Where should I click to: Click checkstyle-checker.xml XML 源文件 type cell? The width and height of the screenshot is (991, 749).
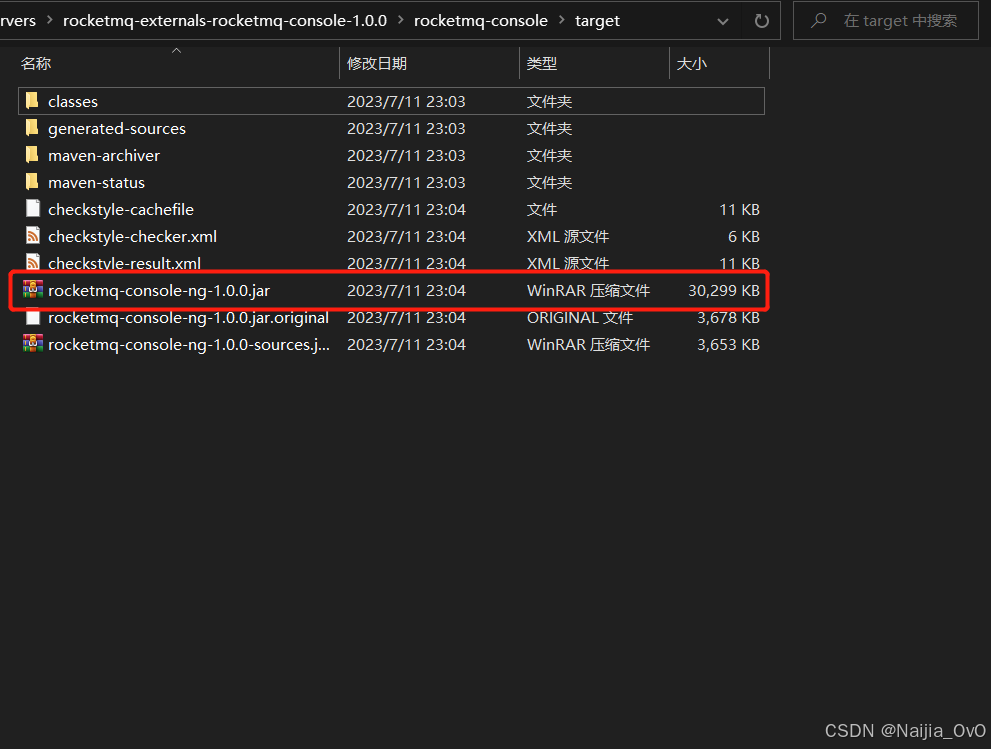(x=568, y=236)
